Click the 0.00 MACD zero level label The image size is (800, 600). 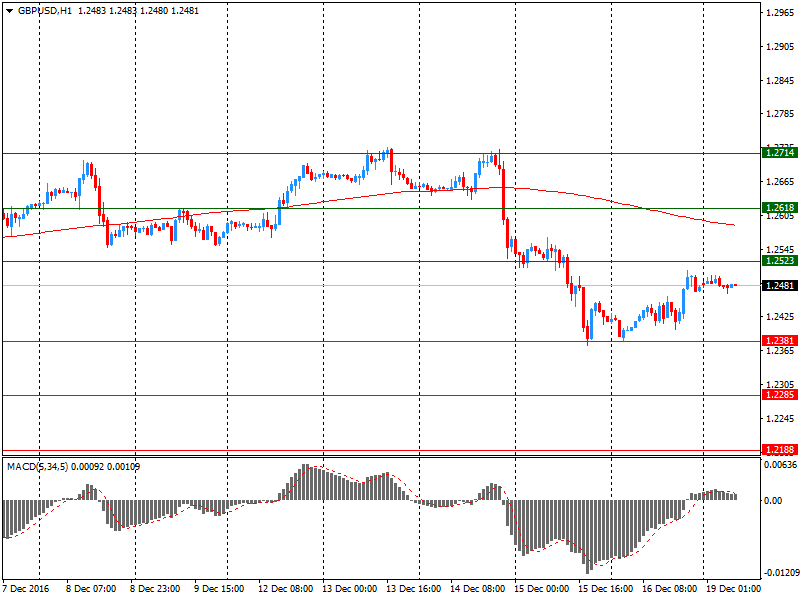(x=773, y=501)
